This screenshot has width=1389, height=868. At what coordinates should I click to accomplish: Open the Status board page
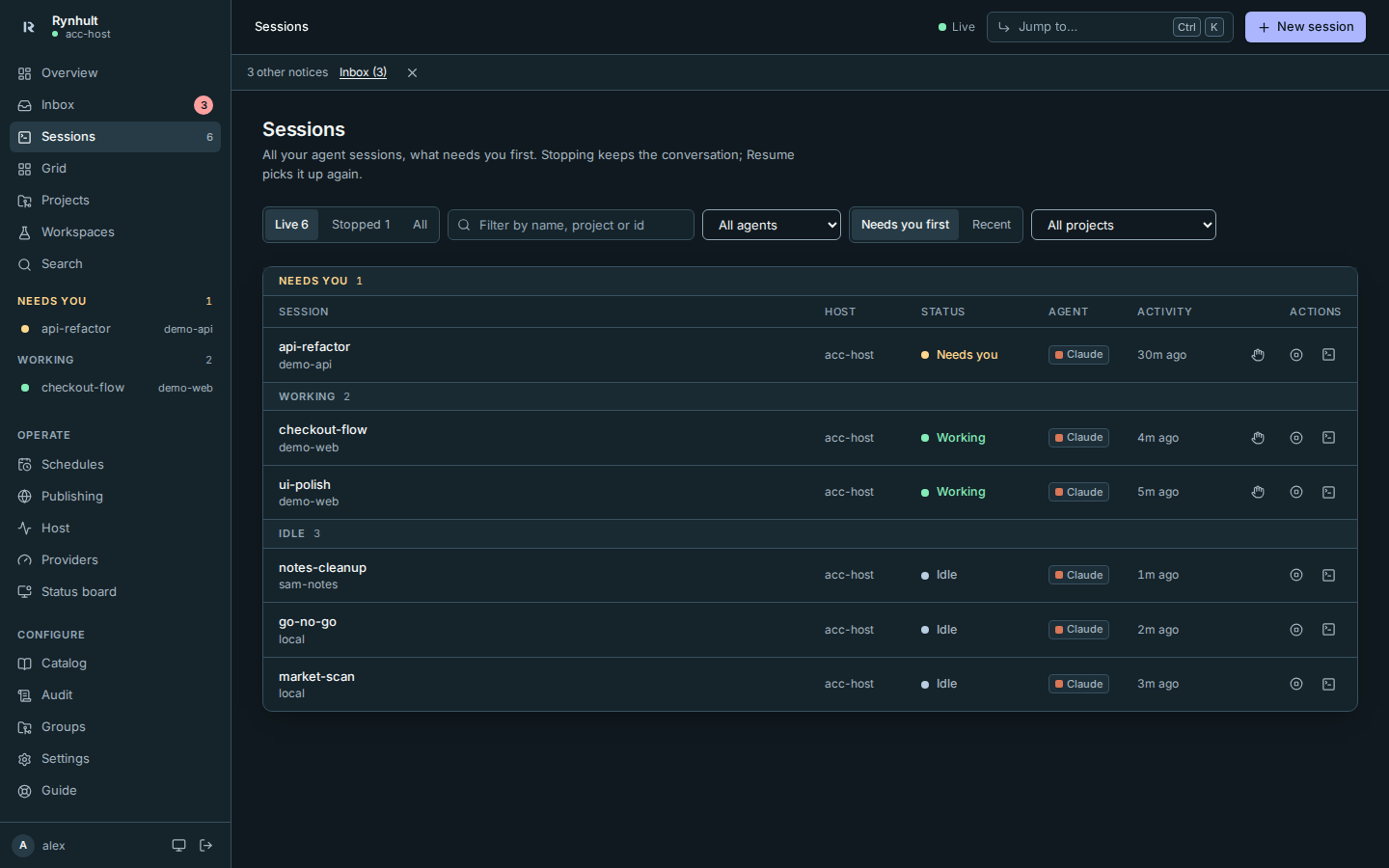[x=115, y=592]
